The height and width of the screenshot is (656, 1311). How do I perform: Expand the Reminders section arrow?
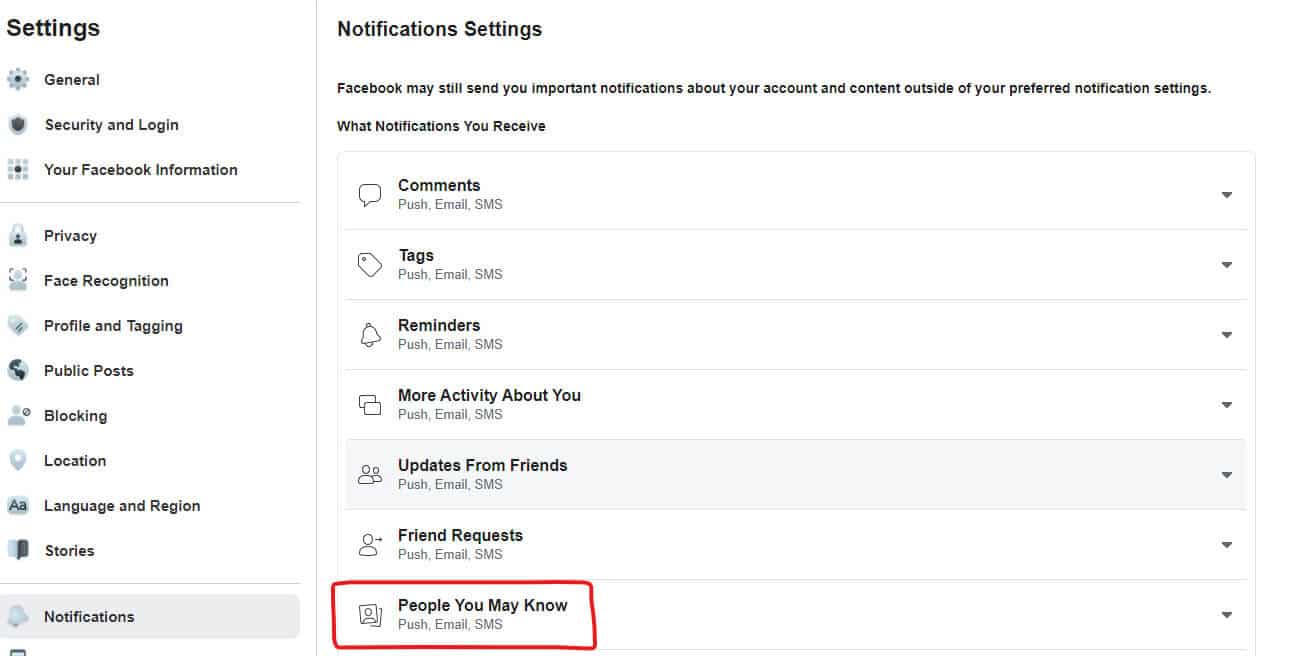pyautogui.click(x=1227, y=335)
